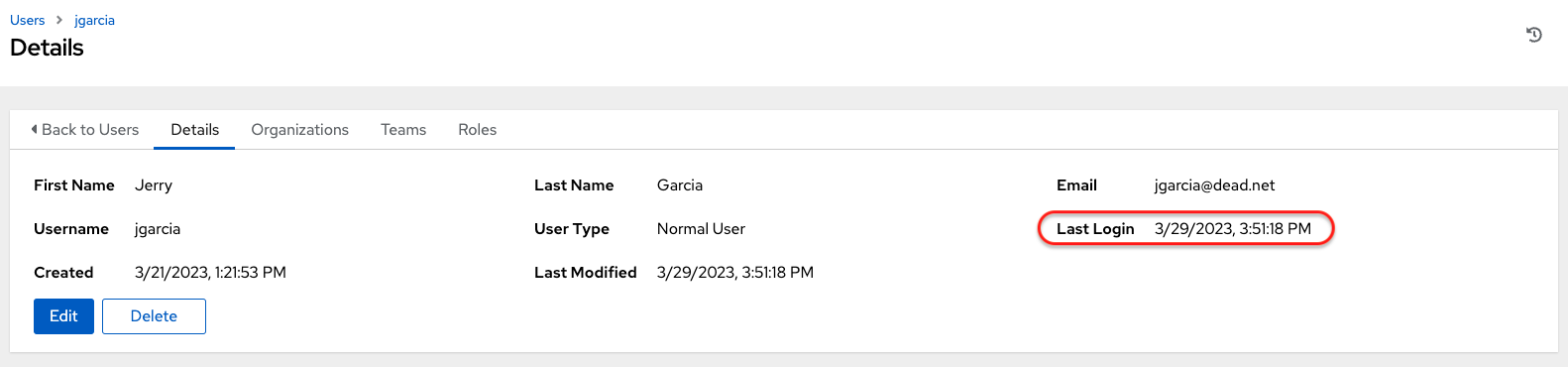Select the email jgarcia@dead.net text

(1214, 185)
